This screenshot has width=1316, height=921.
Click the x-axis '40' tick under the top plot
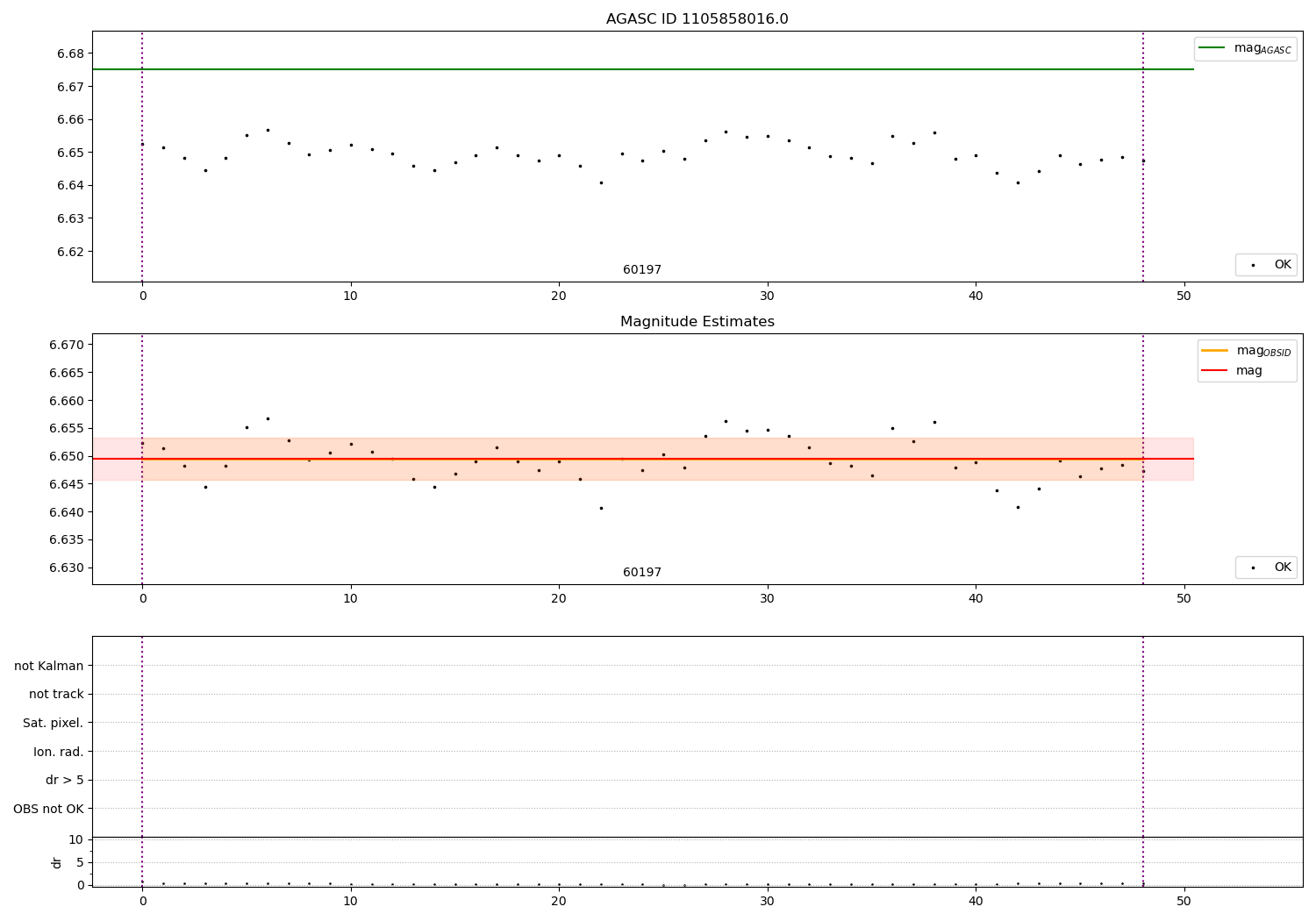976,296
